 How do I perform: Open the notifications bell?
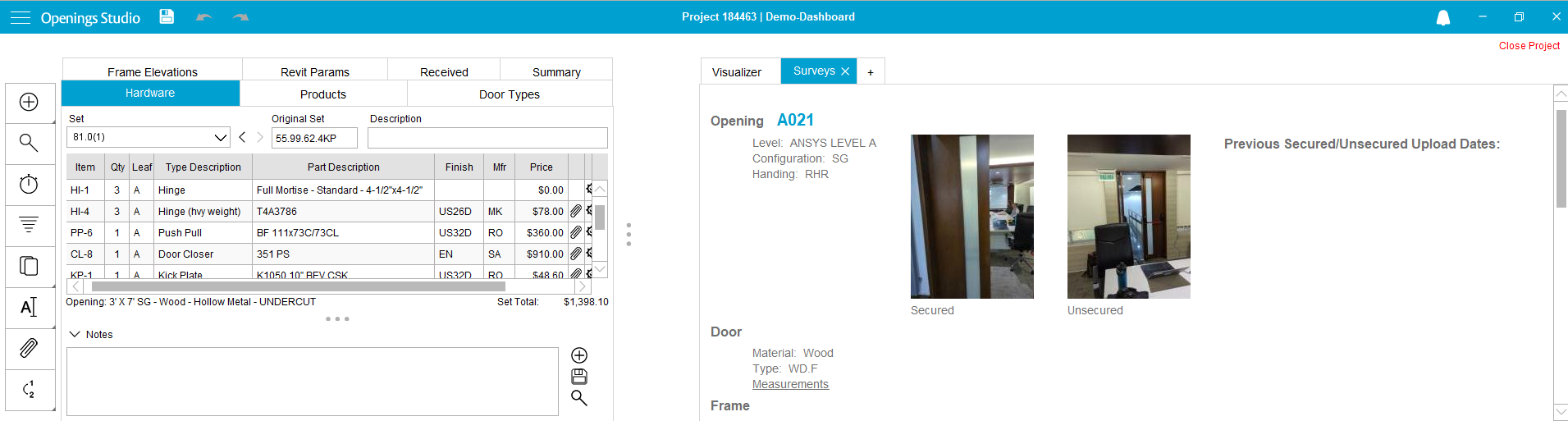[1442, 18]
